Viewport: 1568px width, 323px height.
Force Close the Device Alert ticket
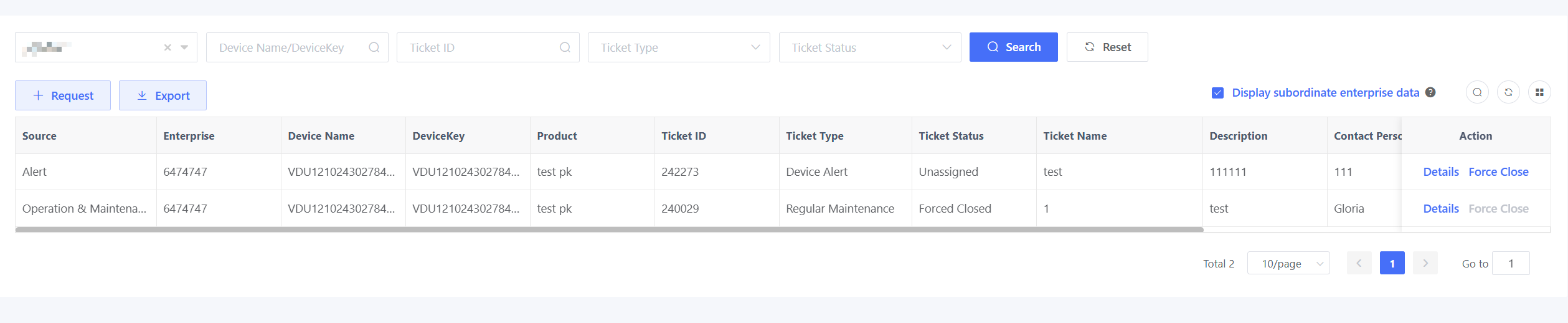(x=1498, y=172)
